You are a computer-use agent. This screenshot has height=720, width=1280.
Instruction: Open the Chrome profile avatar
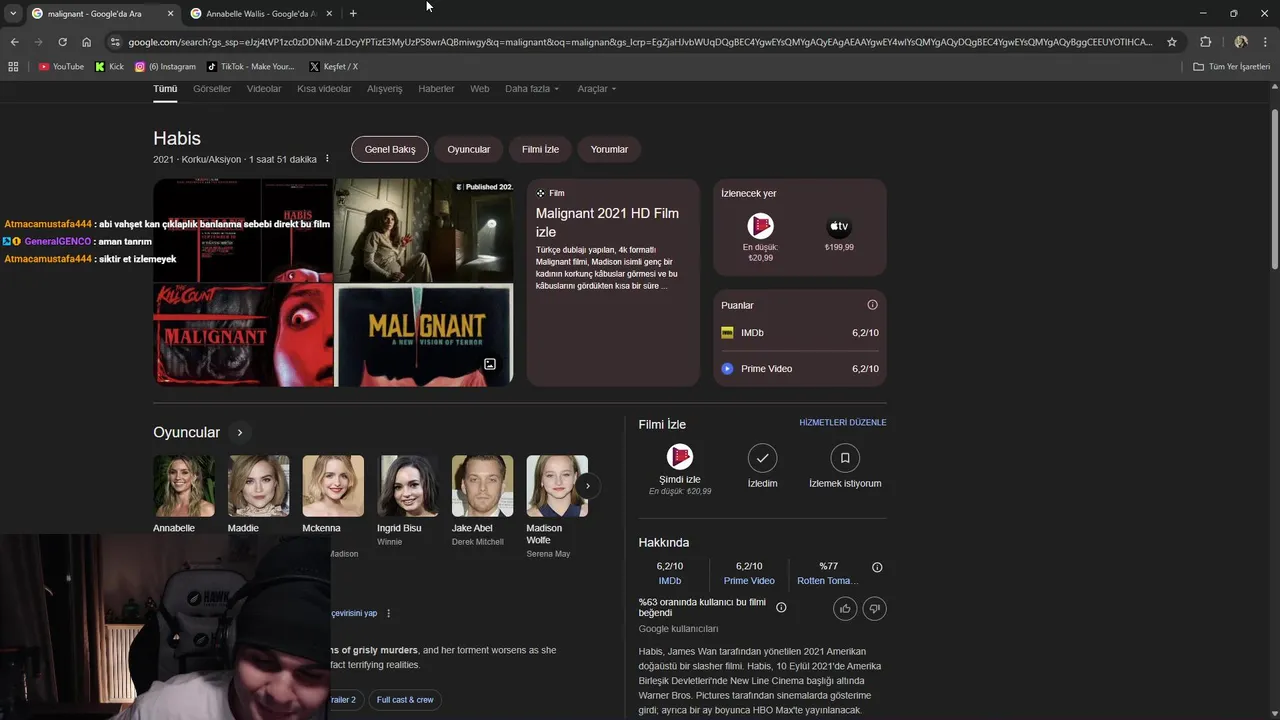1241,42
